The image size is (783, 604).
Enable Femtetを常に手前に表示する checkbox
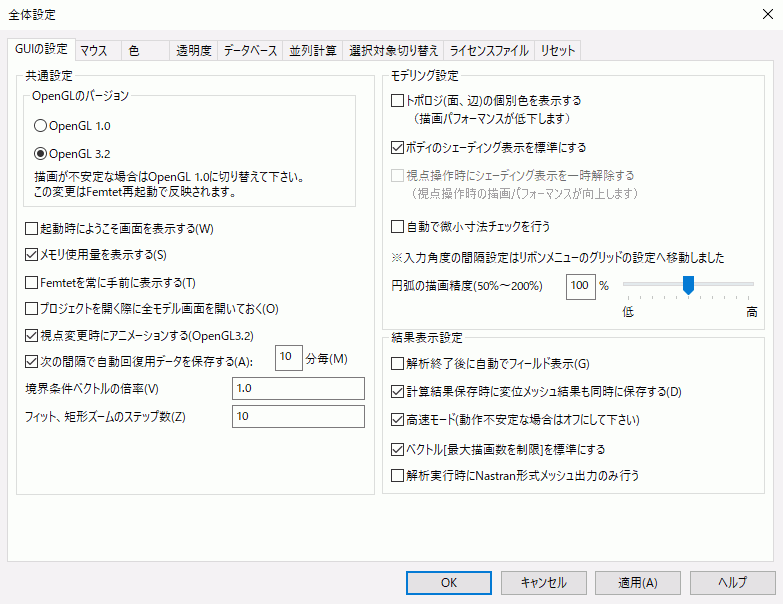32,282
